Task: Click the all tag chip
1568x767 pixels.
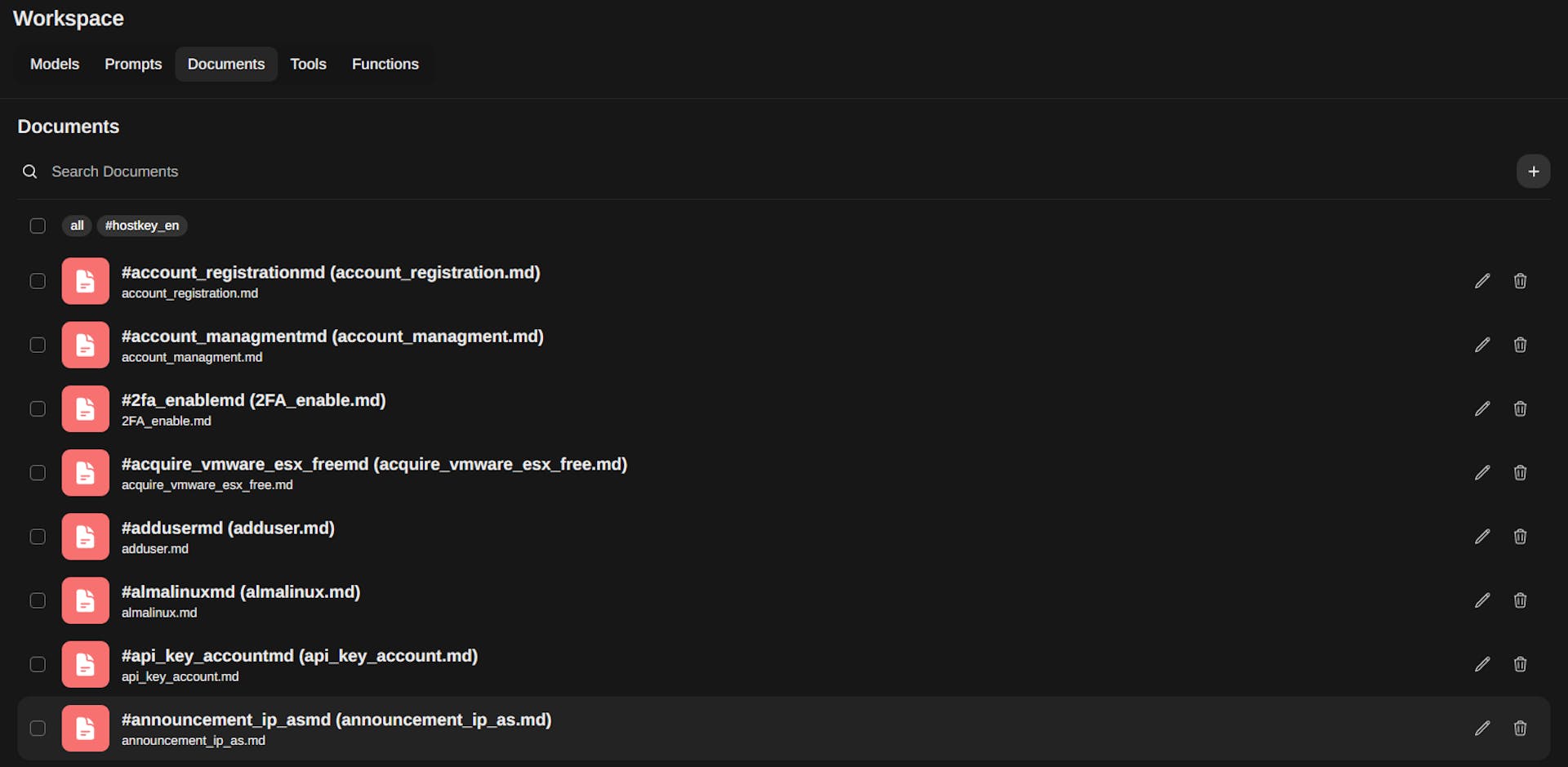Action: tap(76, 225)
